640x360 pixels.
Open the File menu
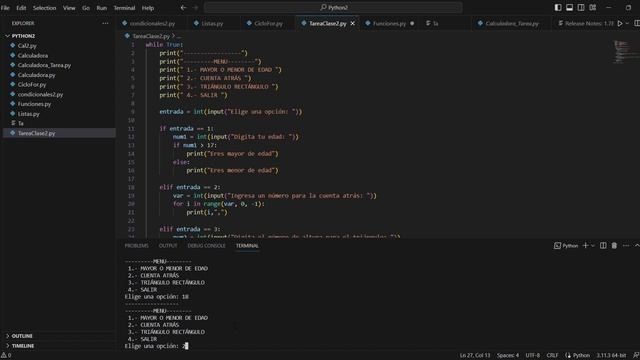point(5,8)
